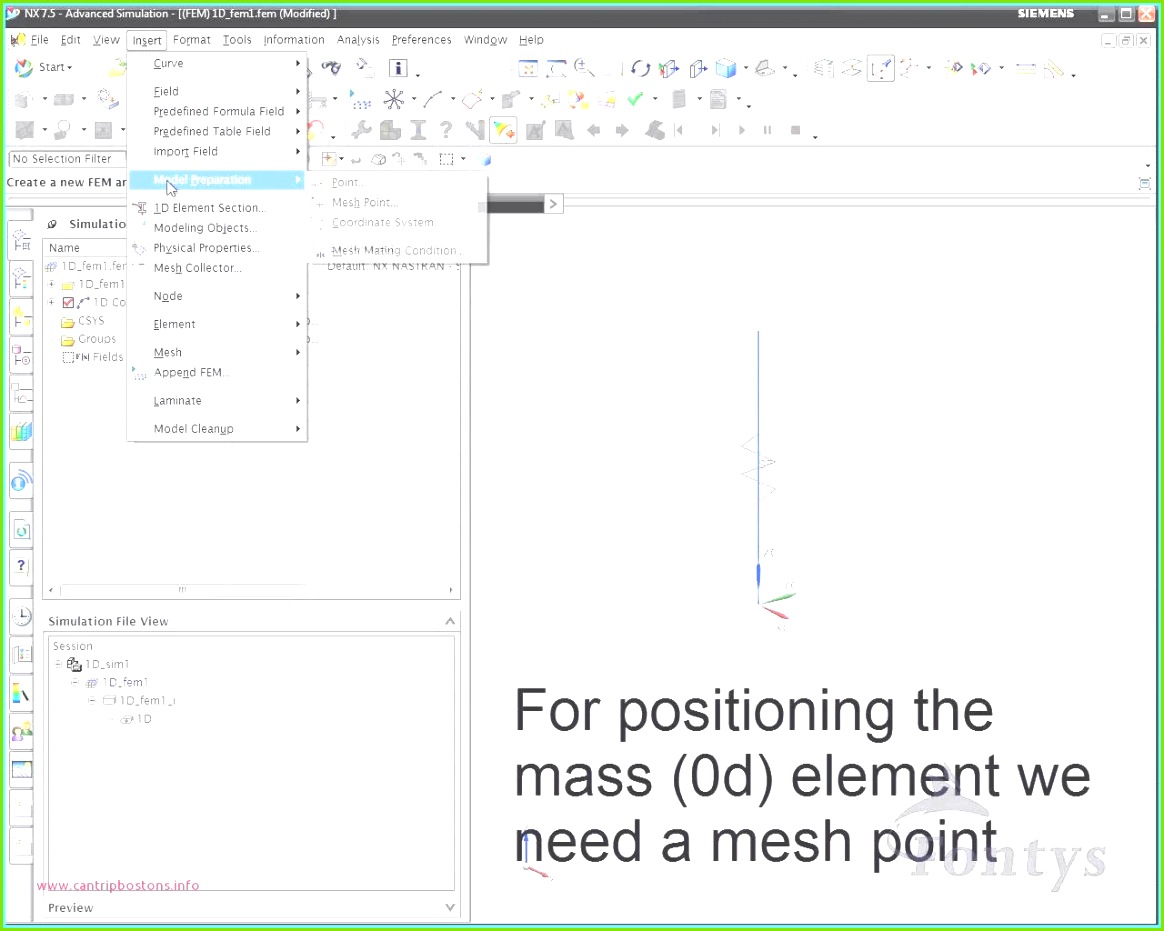Click the Fit view toolbar icon

[x=528, y=69]
